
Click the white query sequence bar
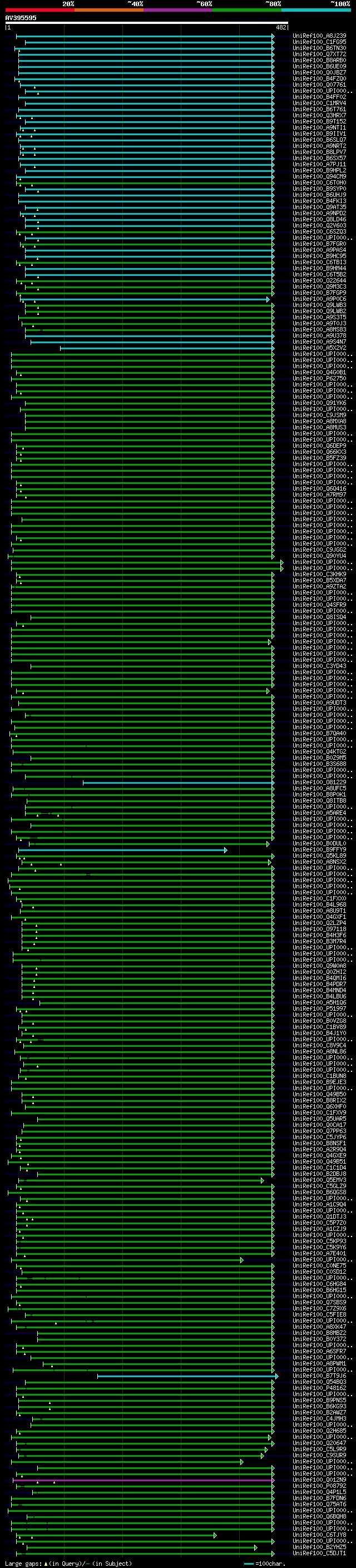point(147,23)
